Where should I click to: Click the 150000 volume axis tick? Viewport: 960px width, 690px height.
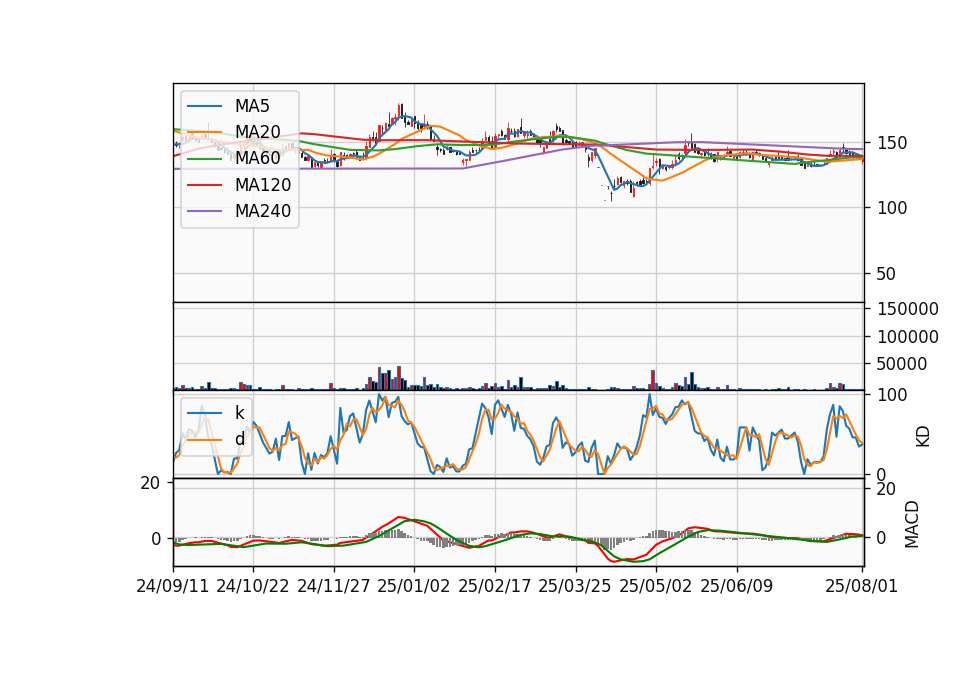pos(908,309)
